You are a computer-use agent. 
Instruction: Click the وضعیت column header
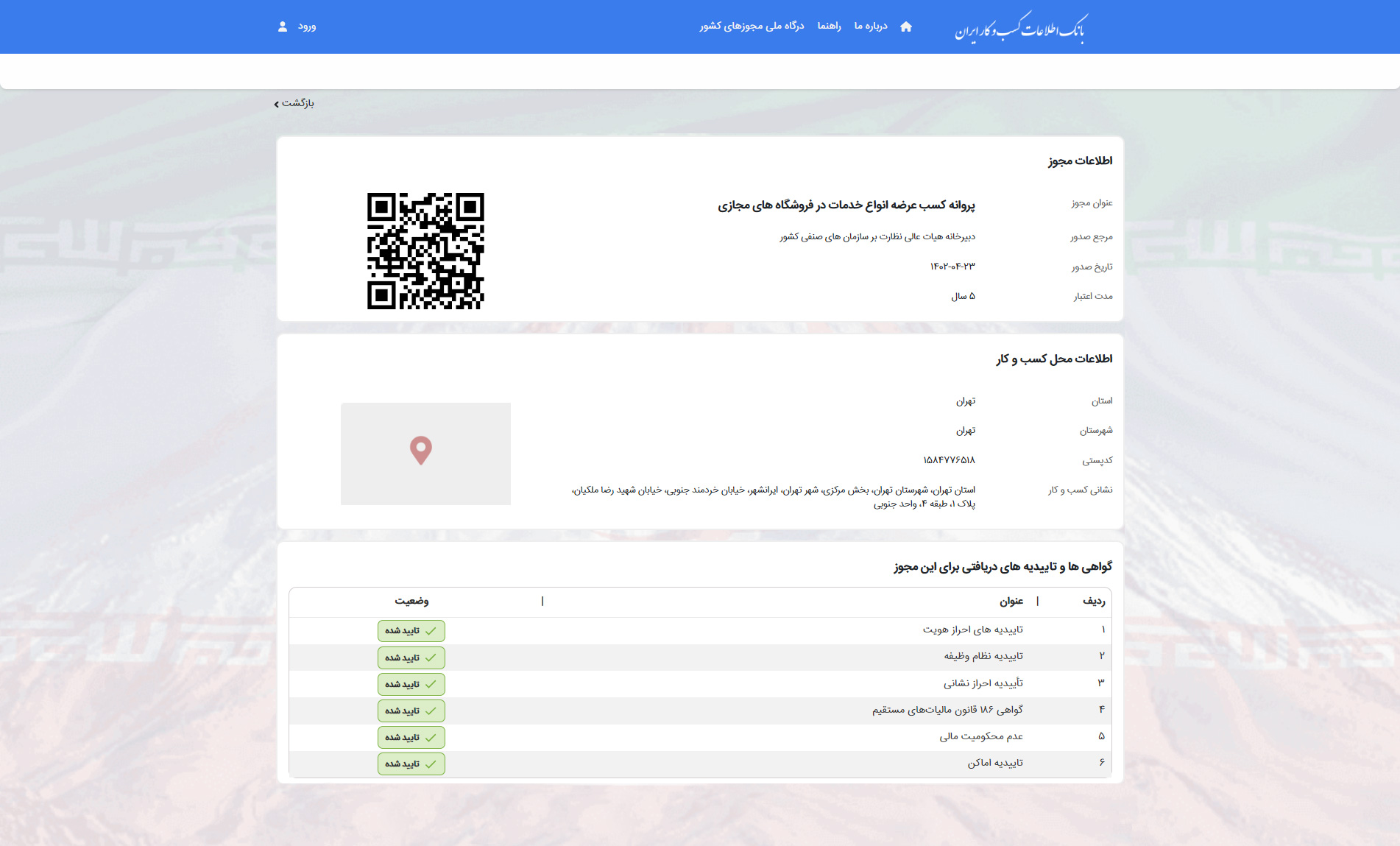[x=411, y=602]
